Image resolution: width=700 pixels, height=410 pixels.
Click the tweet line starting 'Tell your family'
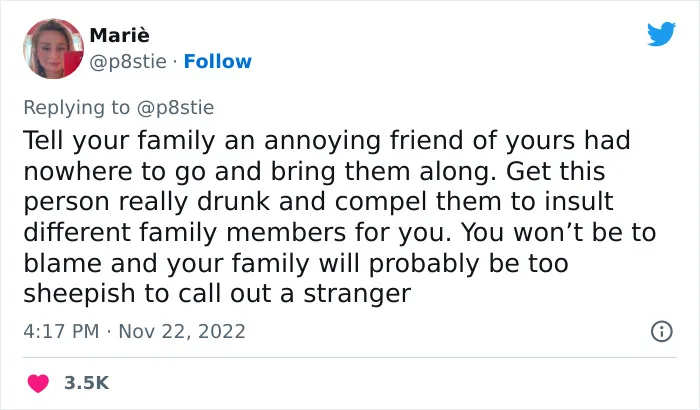327,140
